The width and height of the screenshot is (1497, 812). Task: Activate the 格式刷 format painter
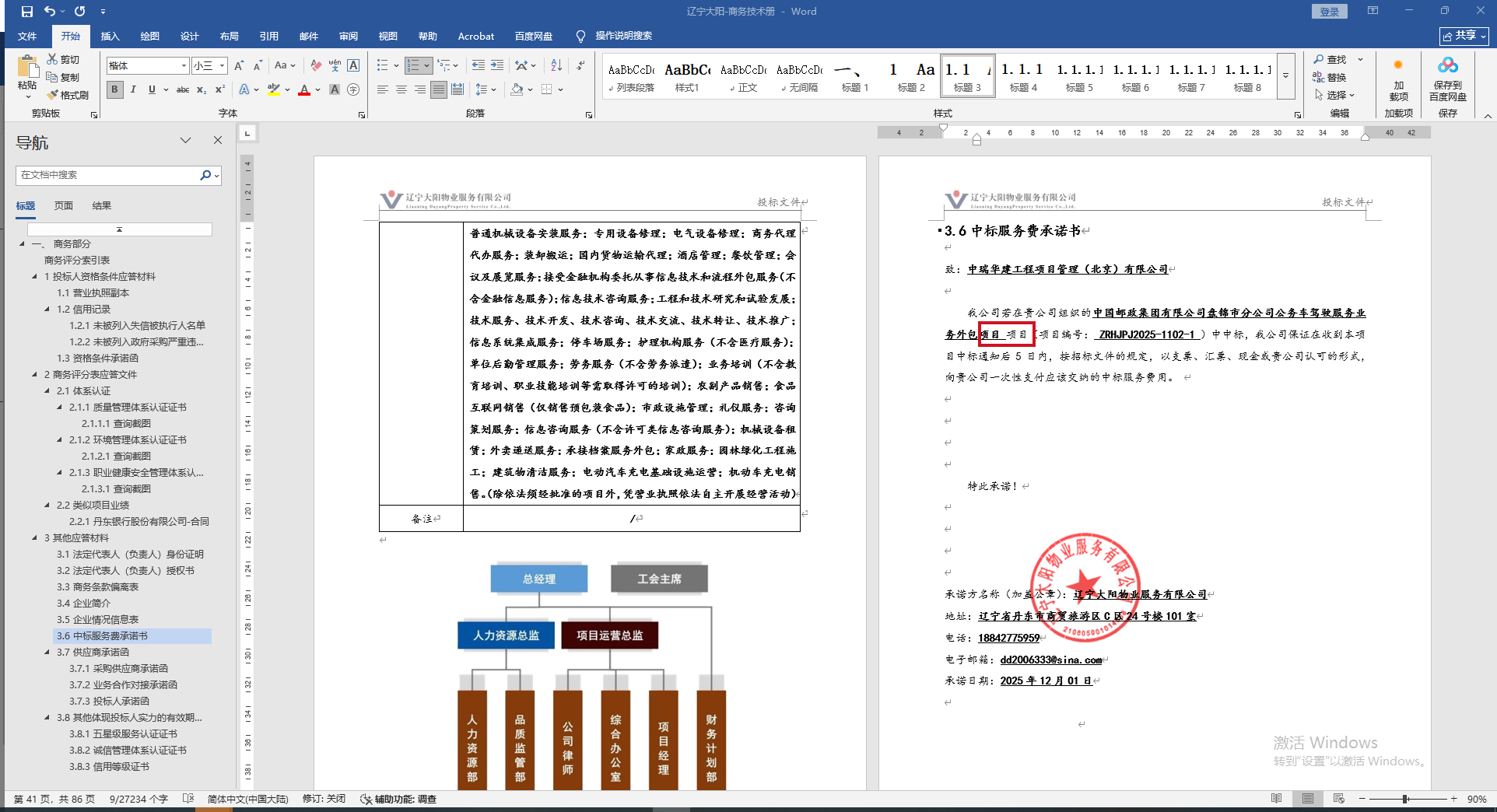[68, 95]
